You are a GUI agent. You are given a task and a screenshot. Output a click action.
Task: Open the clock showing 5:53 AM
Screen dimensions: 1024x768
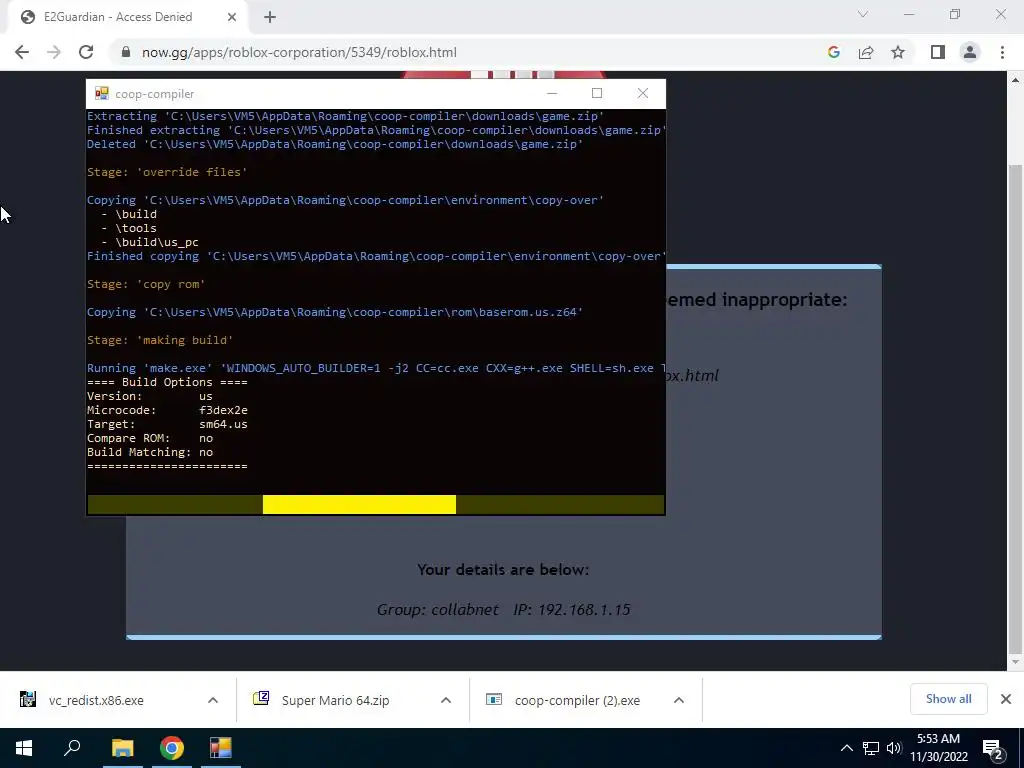[939, 748]
